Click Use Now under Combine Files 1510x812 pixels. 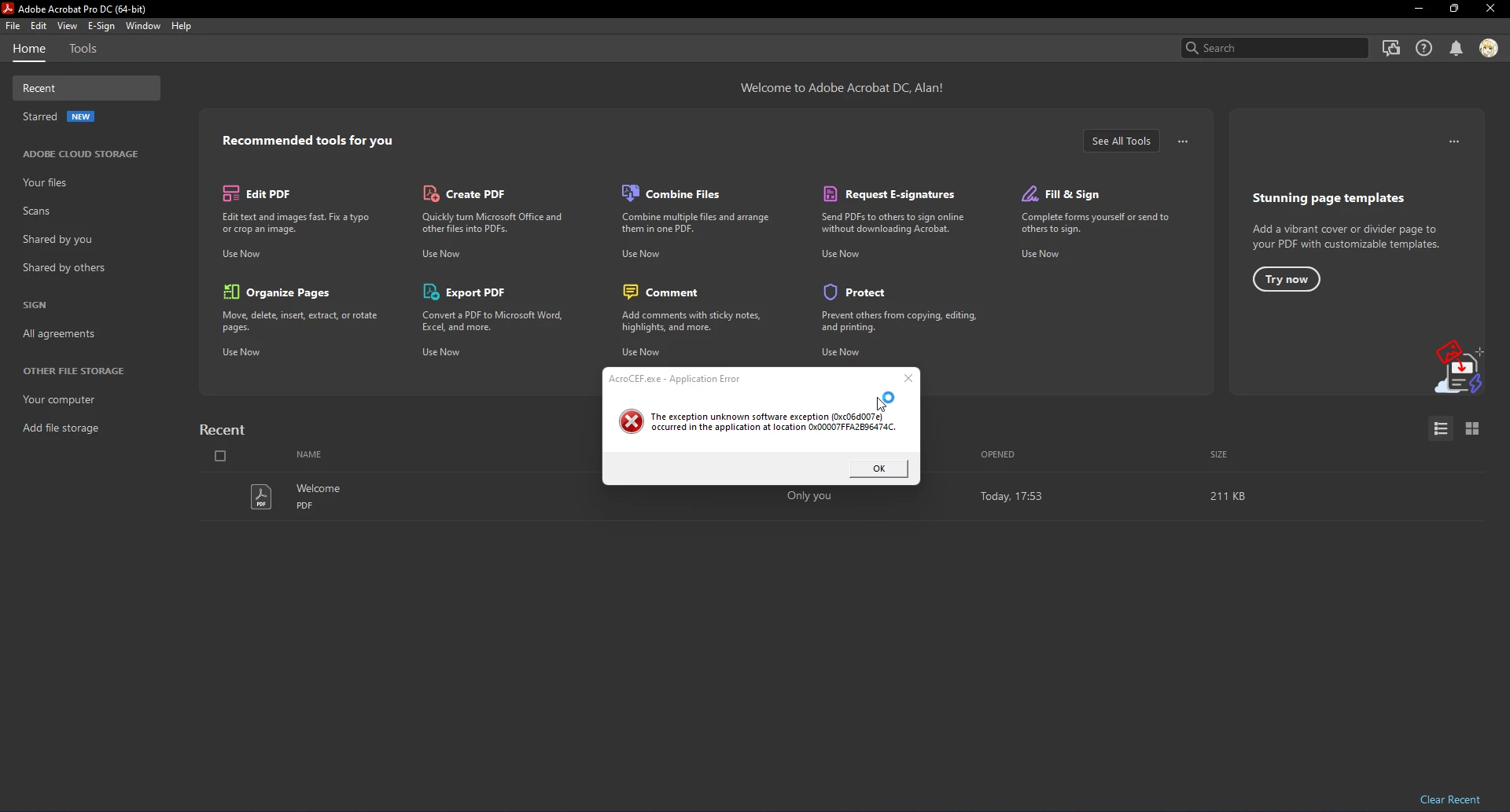click(640, 254)
